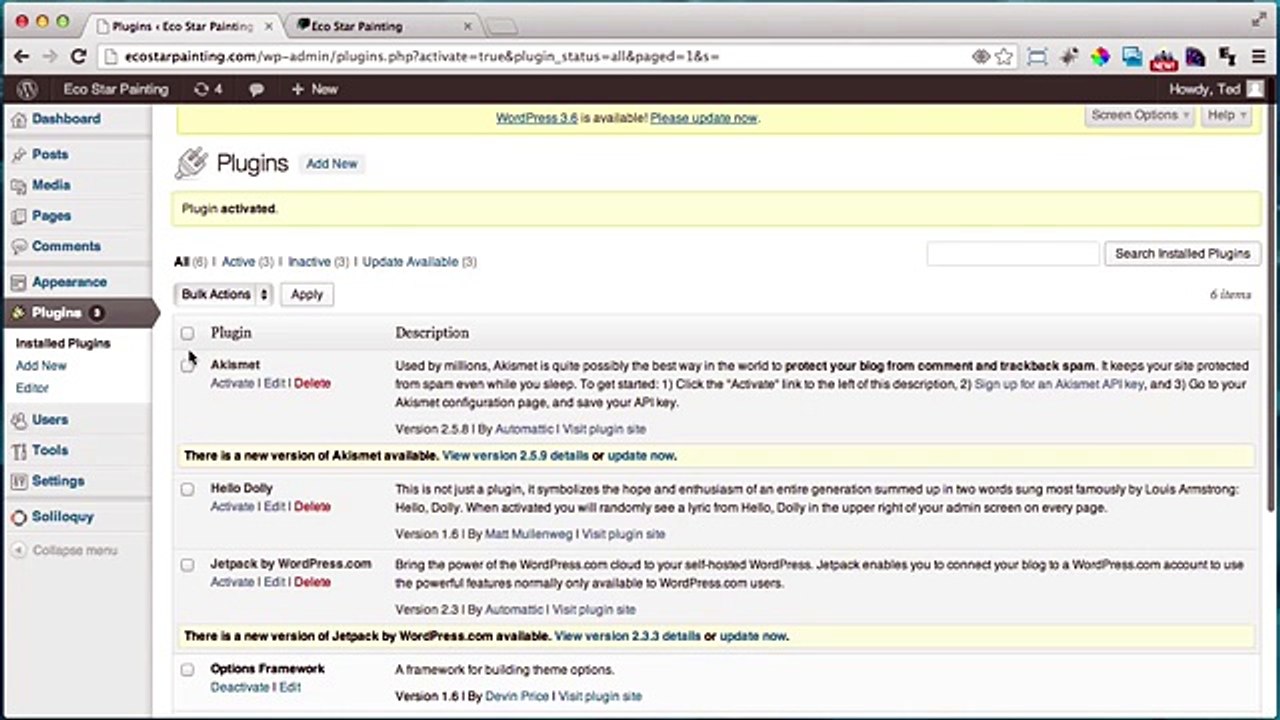Filter plugins by Active (3)
The height and width of the screenshot is (720, 1280).
[x=246, y=262]
